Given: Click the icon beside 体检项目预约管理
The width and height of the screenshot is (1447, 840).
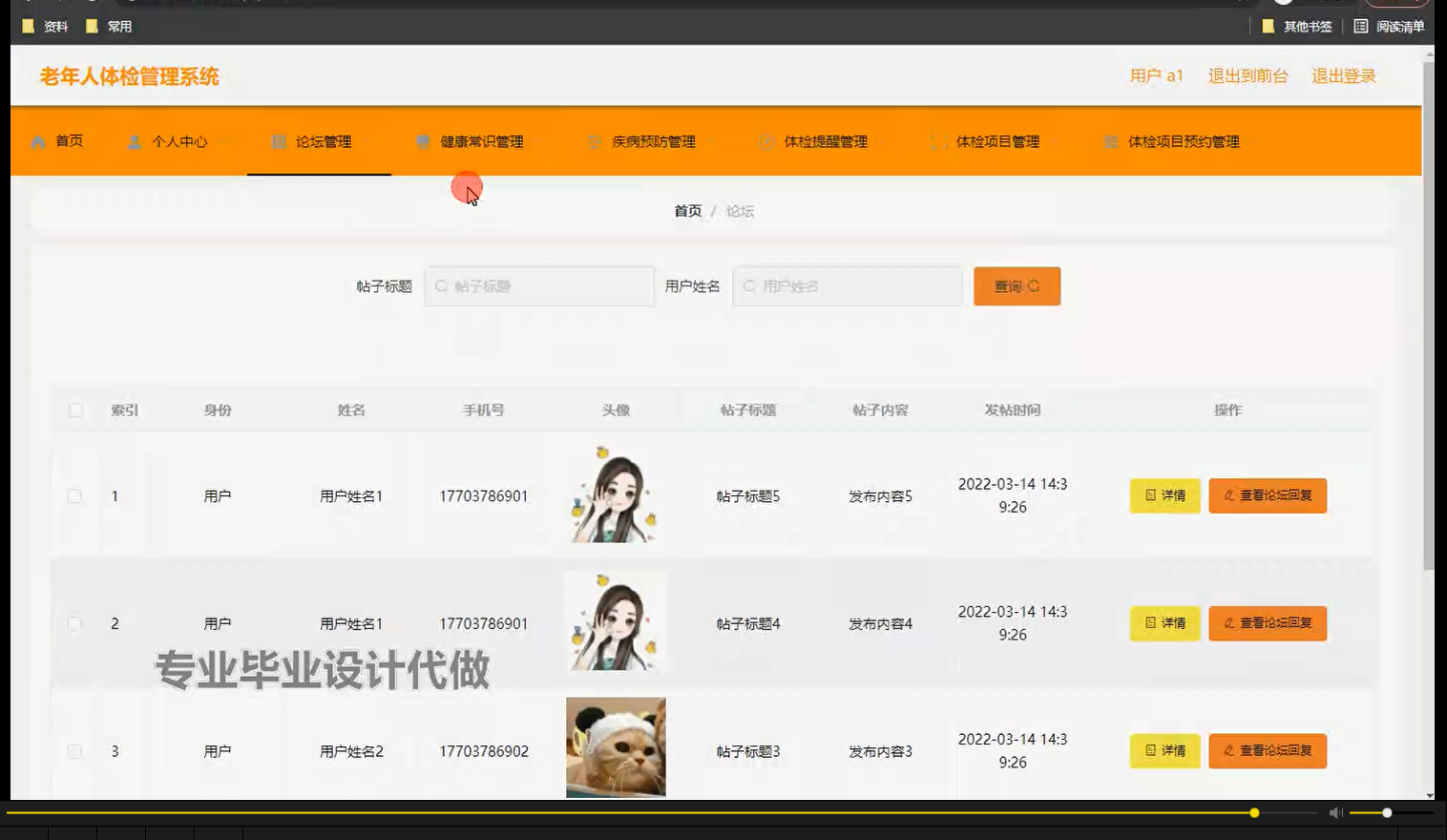Looking at the screenshot, I should (x=1110, y=140).
